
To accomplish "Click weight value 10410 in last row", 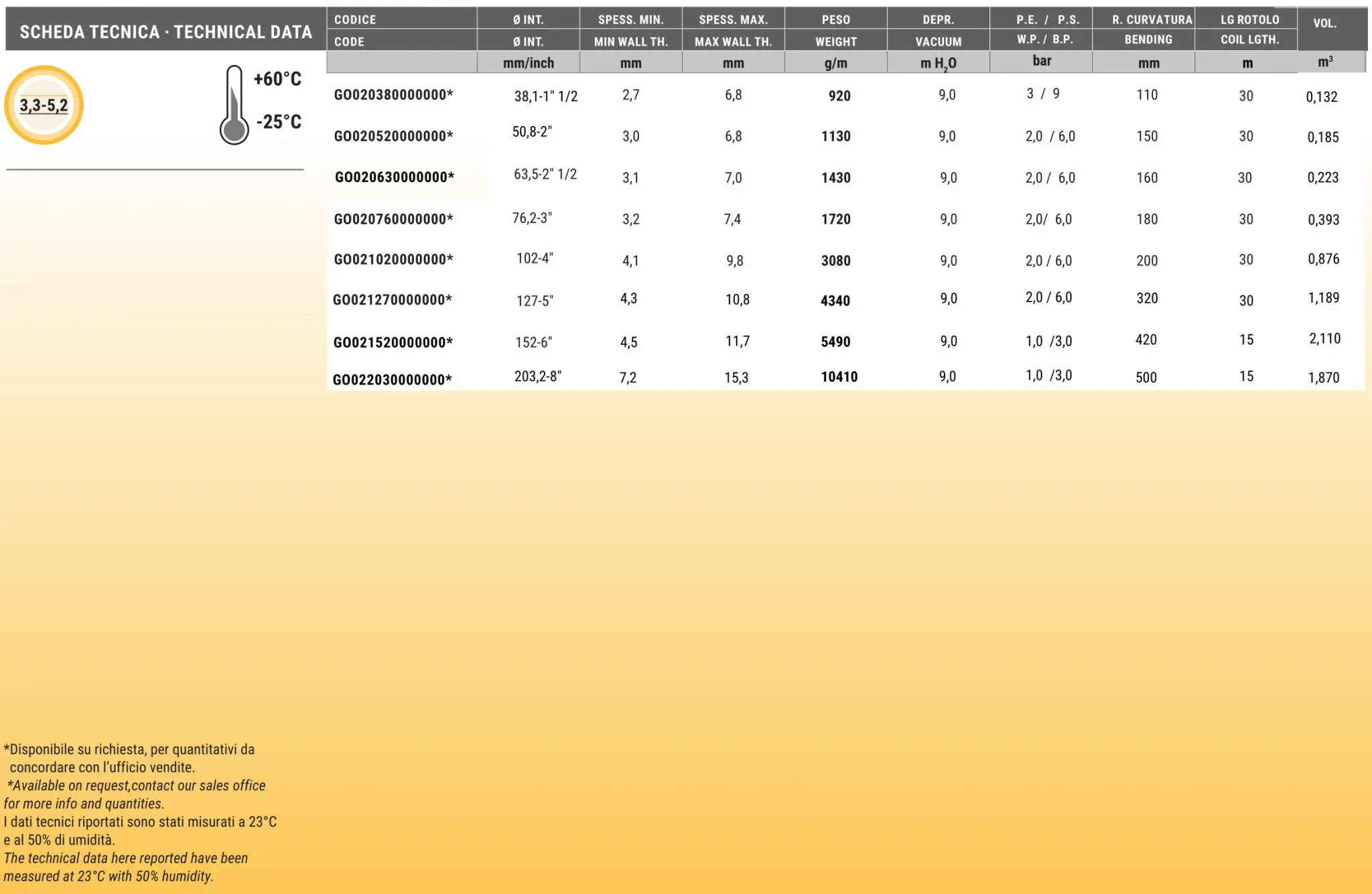I will click(839, 377).
